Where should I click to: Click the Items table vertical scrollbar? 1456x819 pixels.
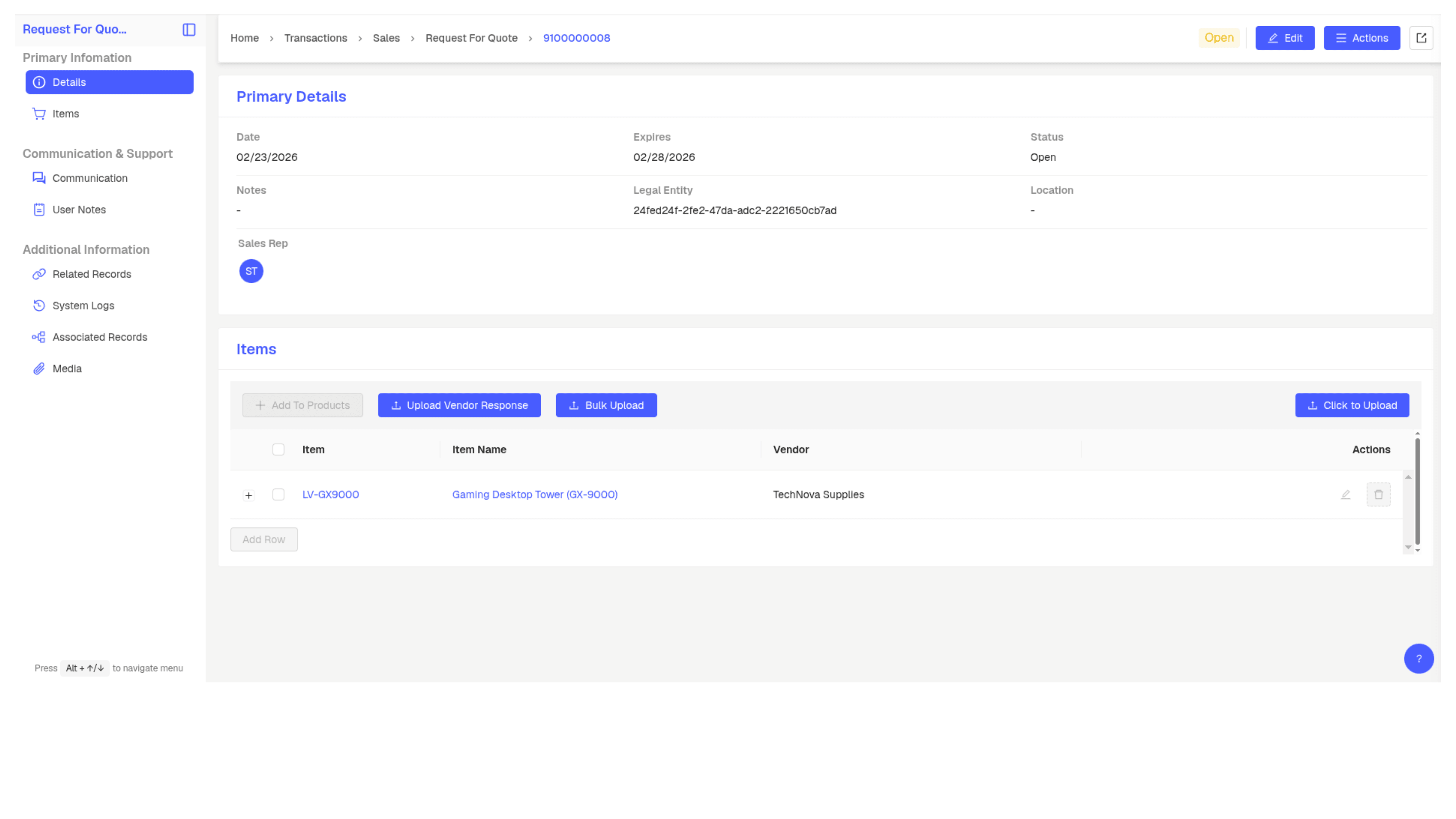tap(1418, 492)
